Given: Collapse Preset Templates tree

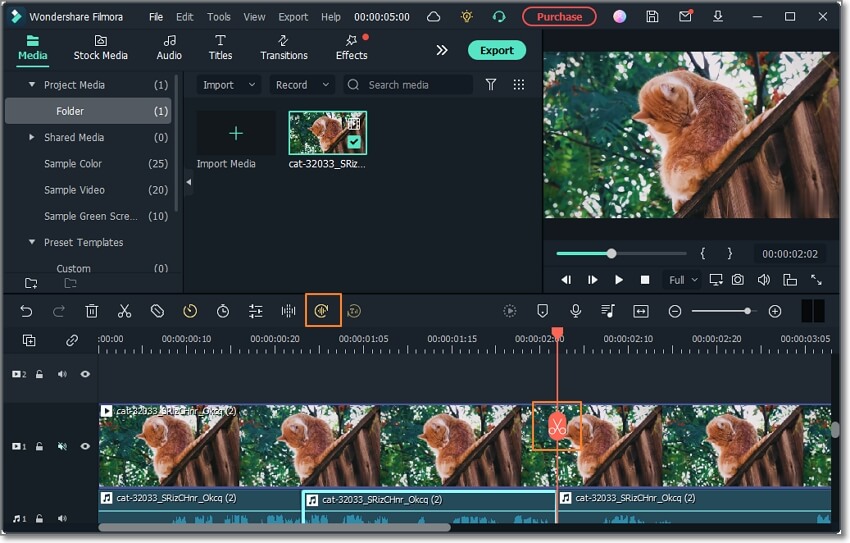Looking at the screenshot, I should click(32, 242).
